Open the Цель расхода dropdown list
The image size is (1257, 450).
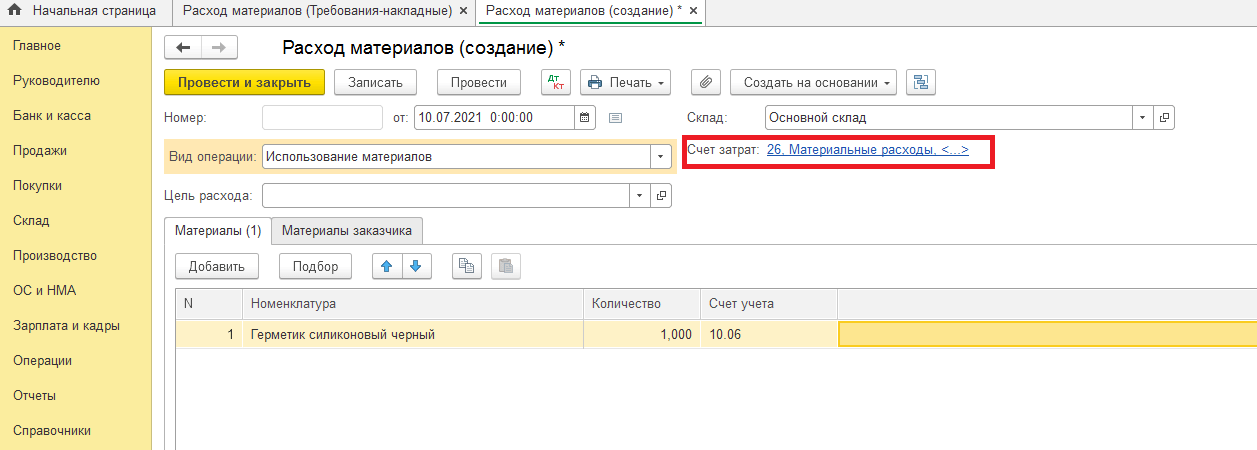tap(639, 195)
